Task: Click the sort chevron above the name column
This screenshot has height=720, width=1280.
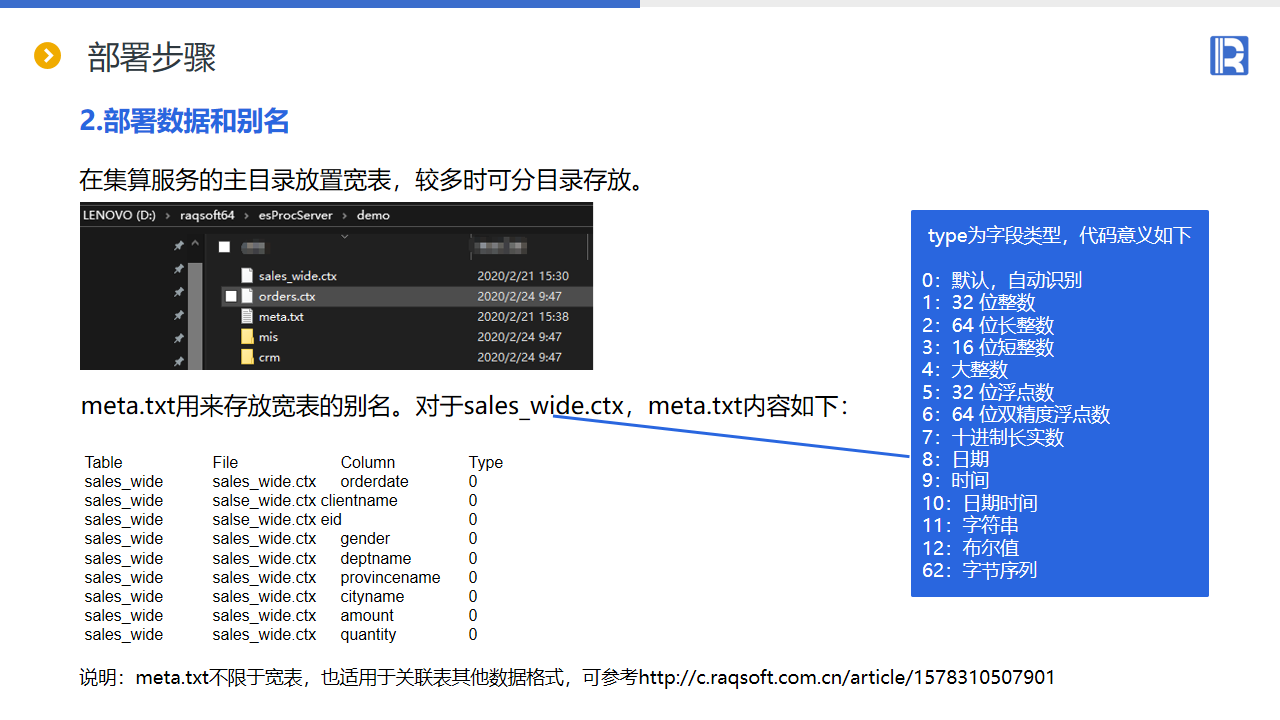Action: pyautogui.click(x=344, y=237)
